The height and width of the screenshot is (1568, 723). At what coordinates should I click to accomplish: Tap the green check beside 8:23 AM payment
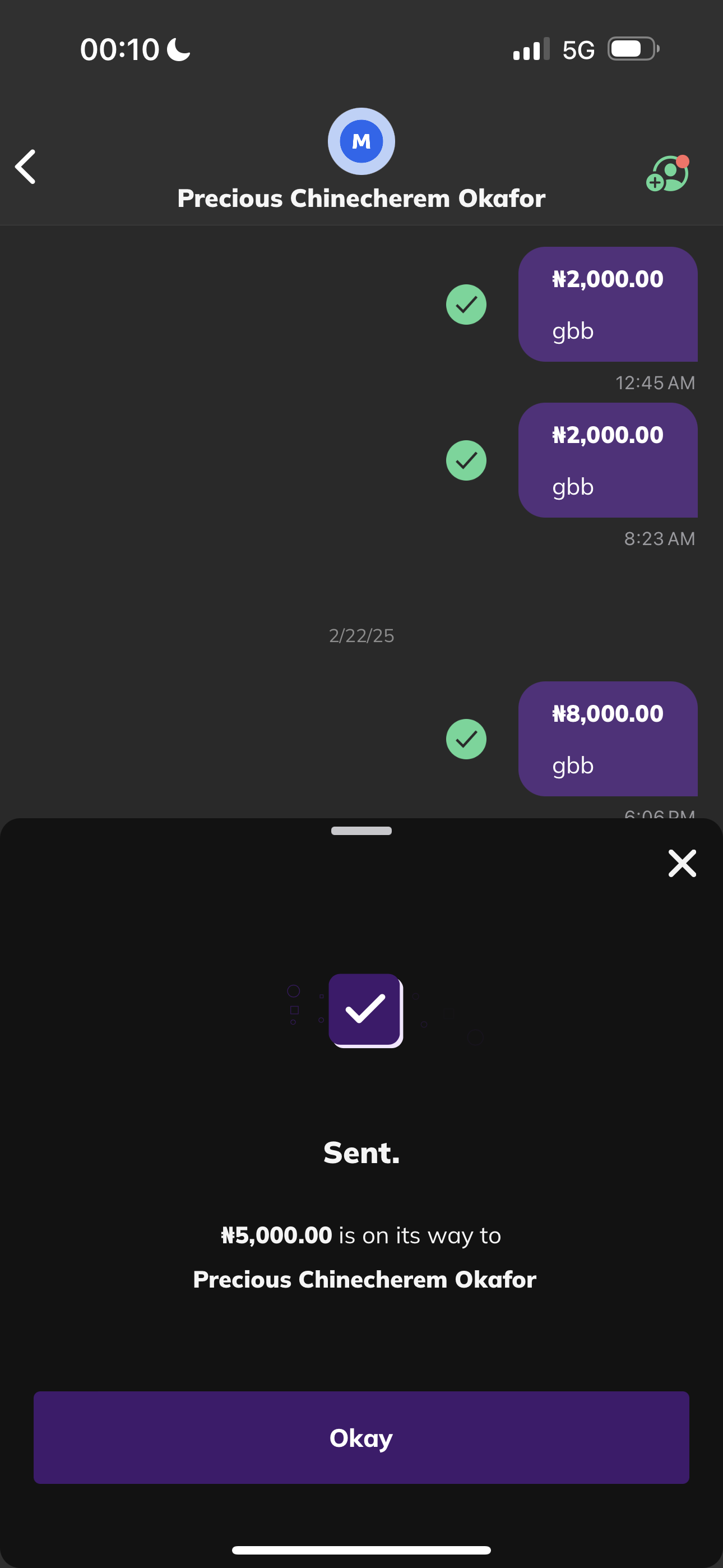466,460
